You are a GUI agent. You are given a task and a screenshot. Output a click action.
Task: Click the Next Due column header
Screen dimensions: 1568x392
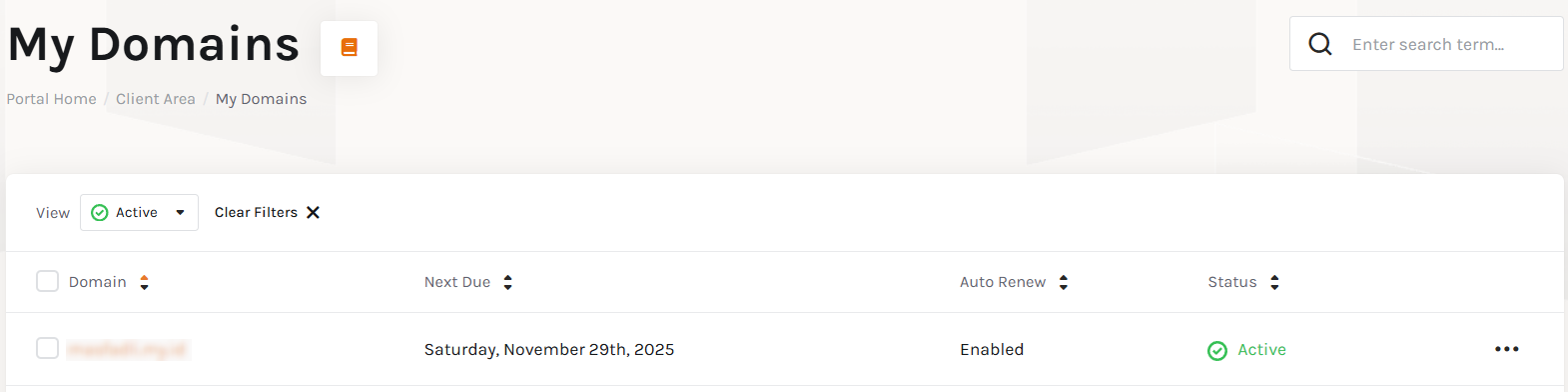[x=457, y=282]
